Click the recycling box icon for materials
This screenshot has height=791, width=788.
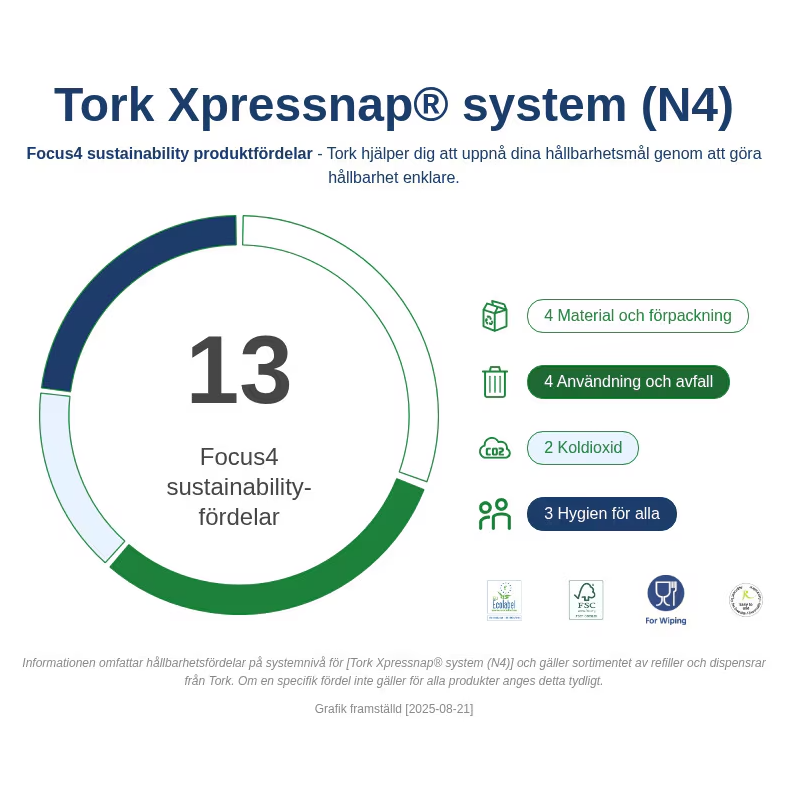click(494, 316)
